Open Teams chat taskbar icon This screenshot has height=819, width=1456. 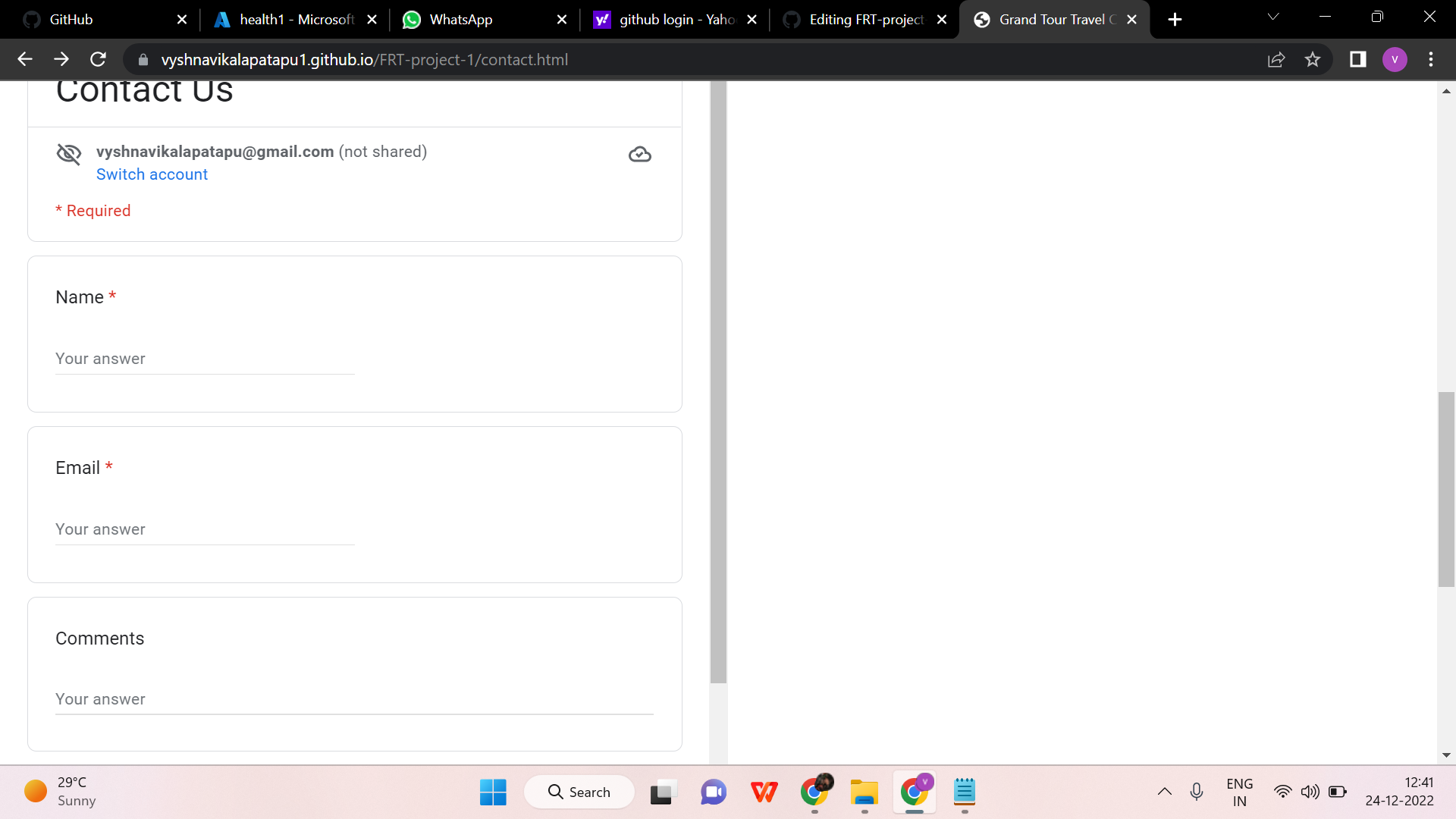coord(714,792)
